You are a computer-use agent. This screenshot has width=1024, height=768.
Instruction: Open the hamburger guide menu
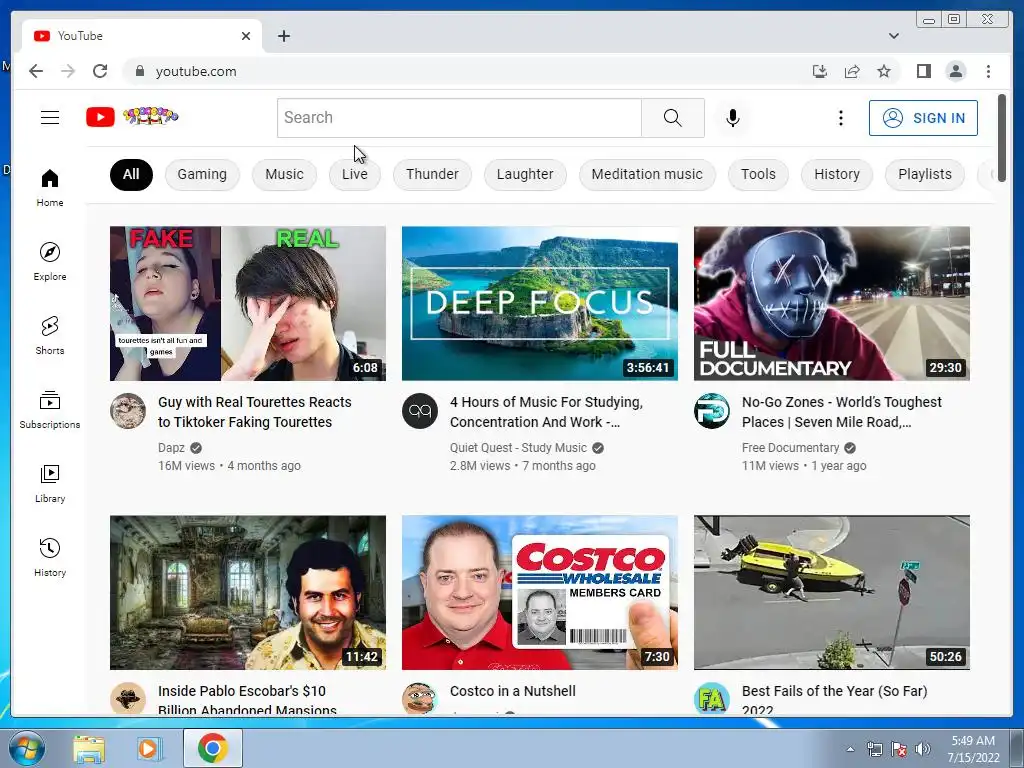(x=50, y=118)
